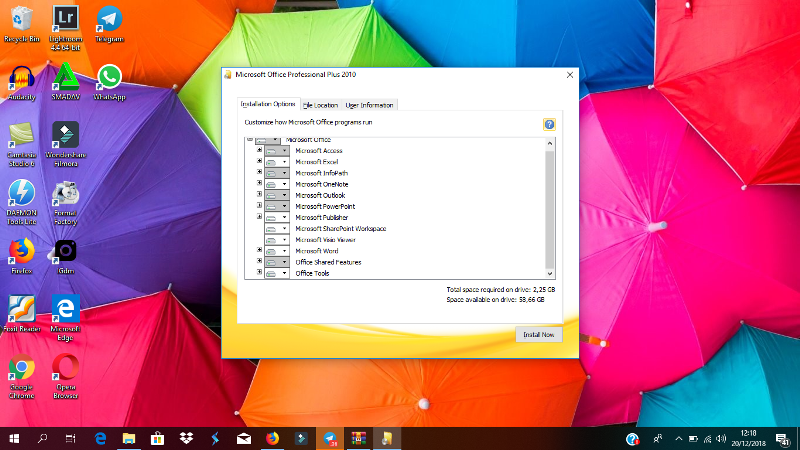The image size is (800, 450).
Task: Open taskbar search magnifier
Action: click(42, 438)
